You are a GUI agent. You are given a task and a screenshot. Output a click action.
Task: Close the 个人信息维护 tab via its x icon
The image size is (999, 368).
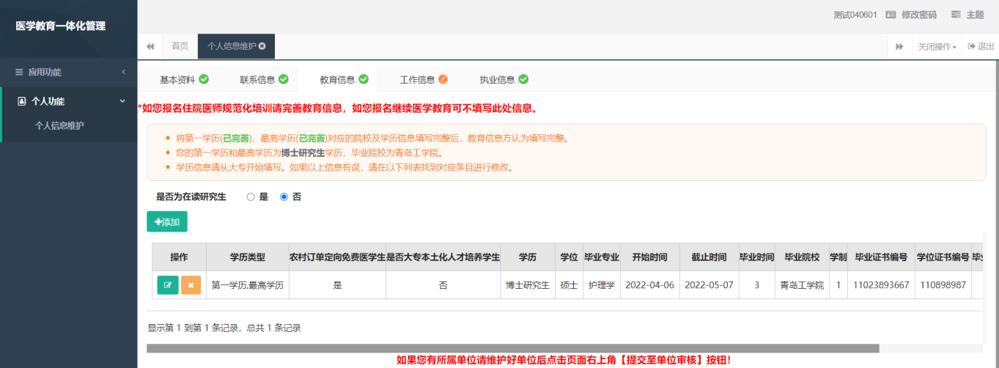click(262, 46)
